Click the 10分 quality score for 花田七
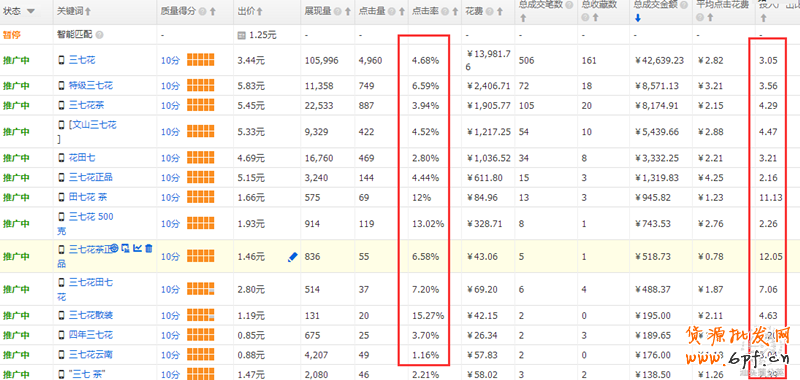Viewport: 800px width, 380px height. click(x=170, y=158)
